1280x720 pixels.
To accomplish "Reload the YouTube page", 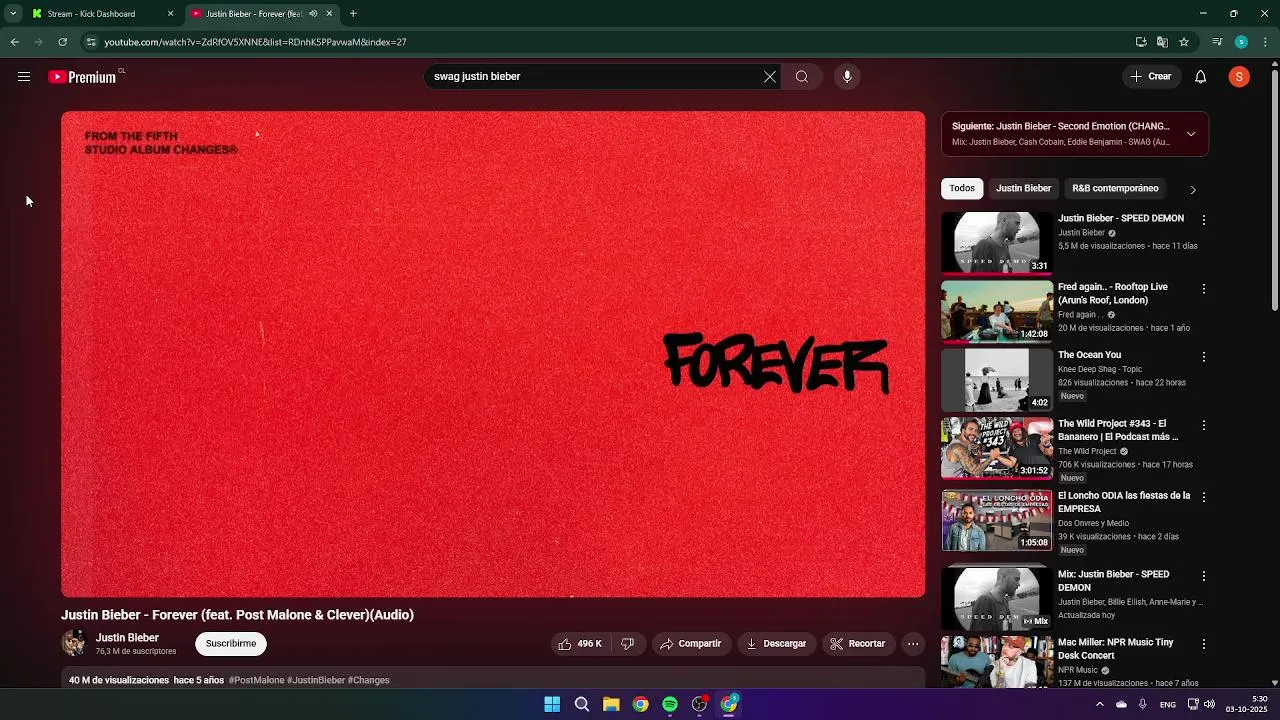I will (x=62, y=42).
